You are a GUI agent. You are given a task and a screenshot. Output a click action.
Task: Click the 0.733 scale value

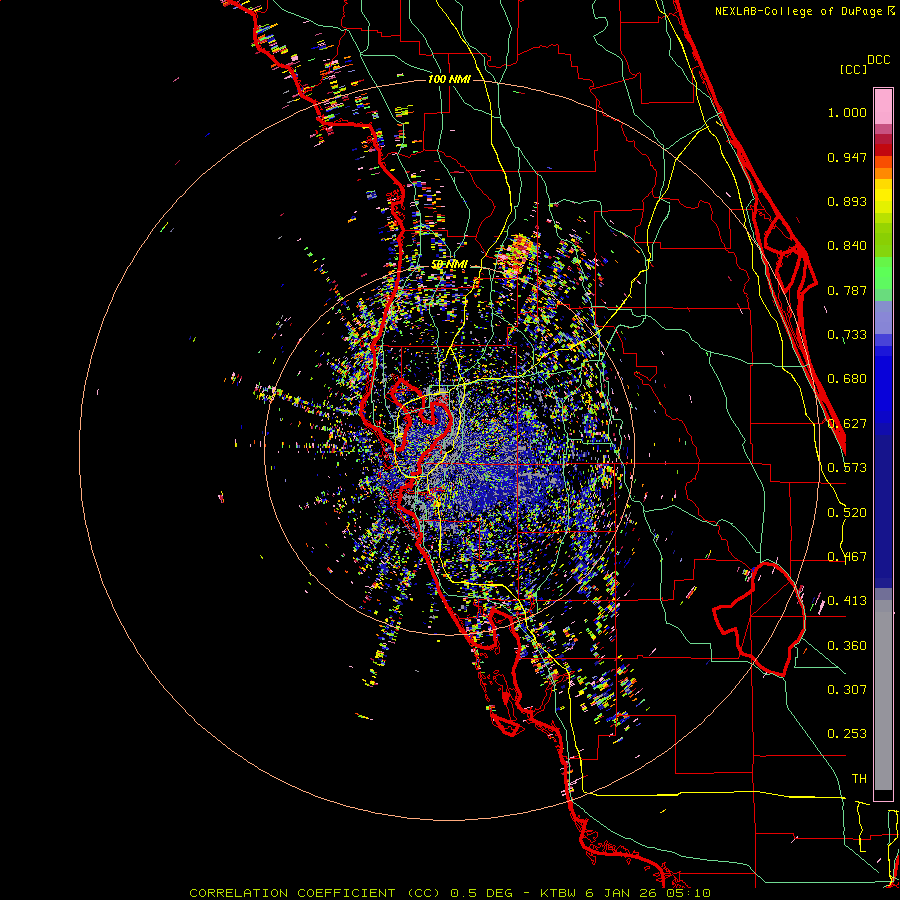(847, 335)
